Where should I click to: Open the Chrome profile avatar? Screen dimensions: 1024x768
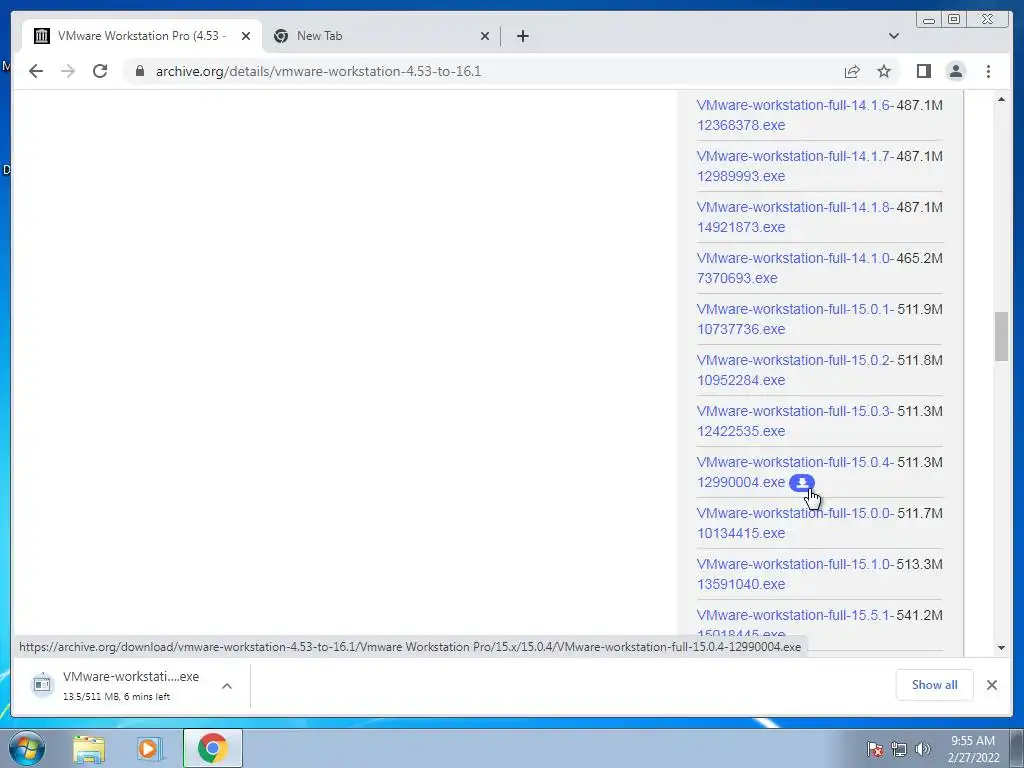955,71
